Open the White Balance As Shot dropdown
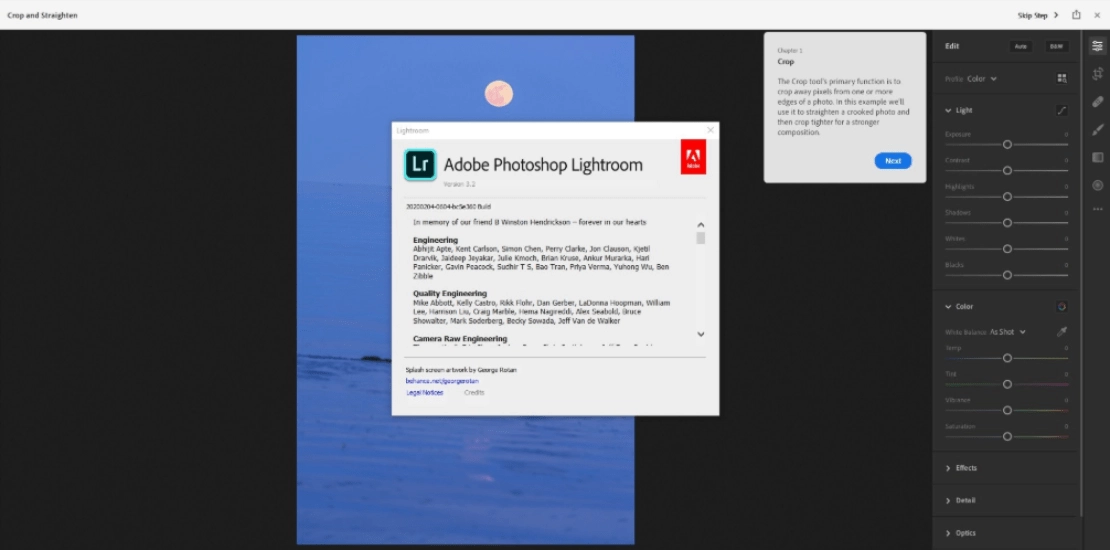Screen dimensions: 1110x550 [1007, 332]
